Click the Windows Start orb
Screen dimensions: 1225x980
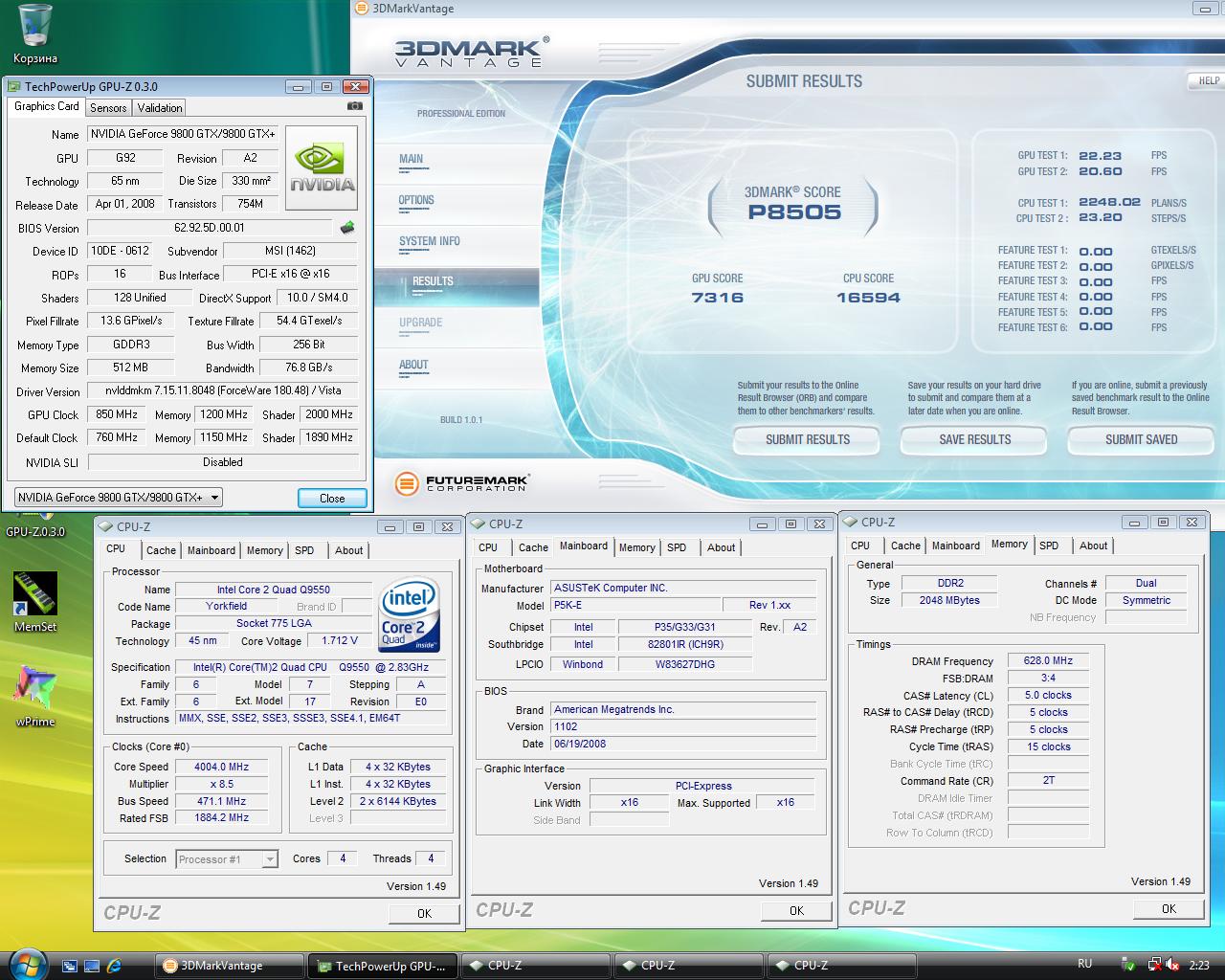pos(27,964)
